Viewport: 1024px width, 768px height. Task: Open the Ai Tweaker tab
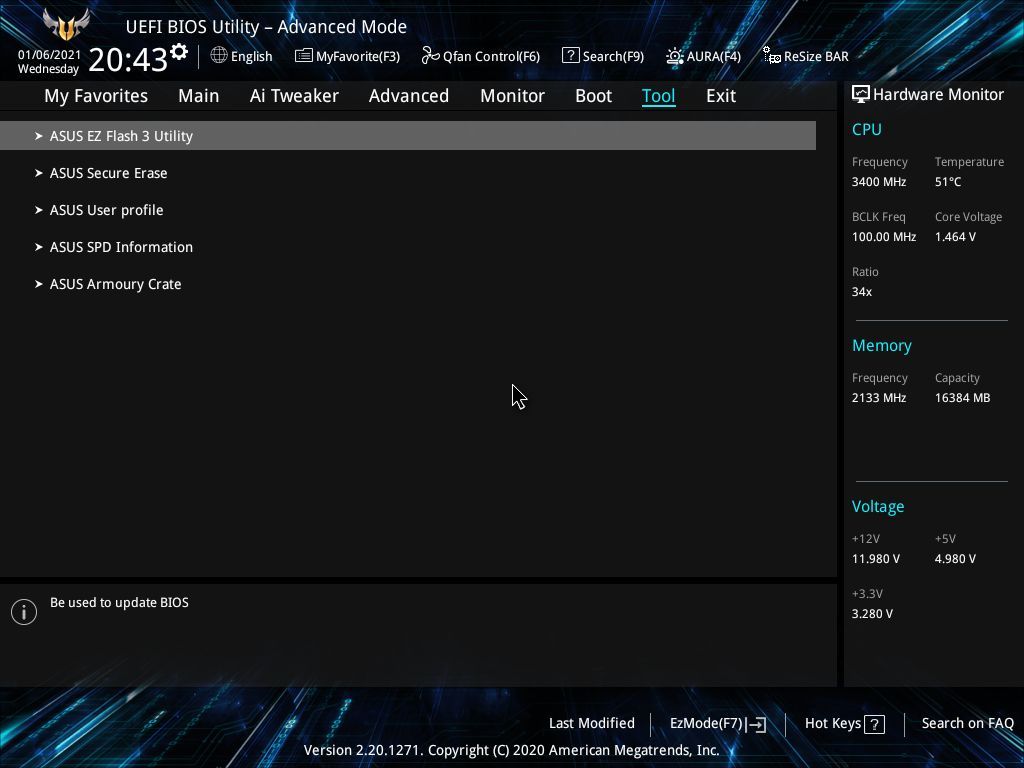point(294,96)
